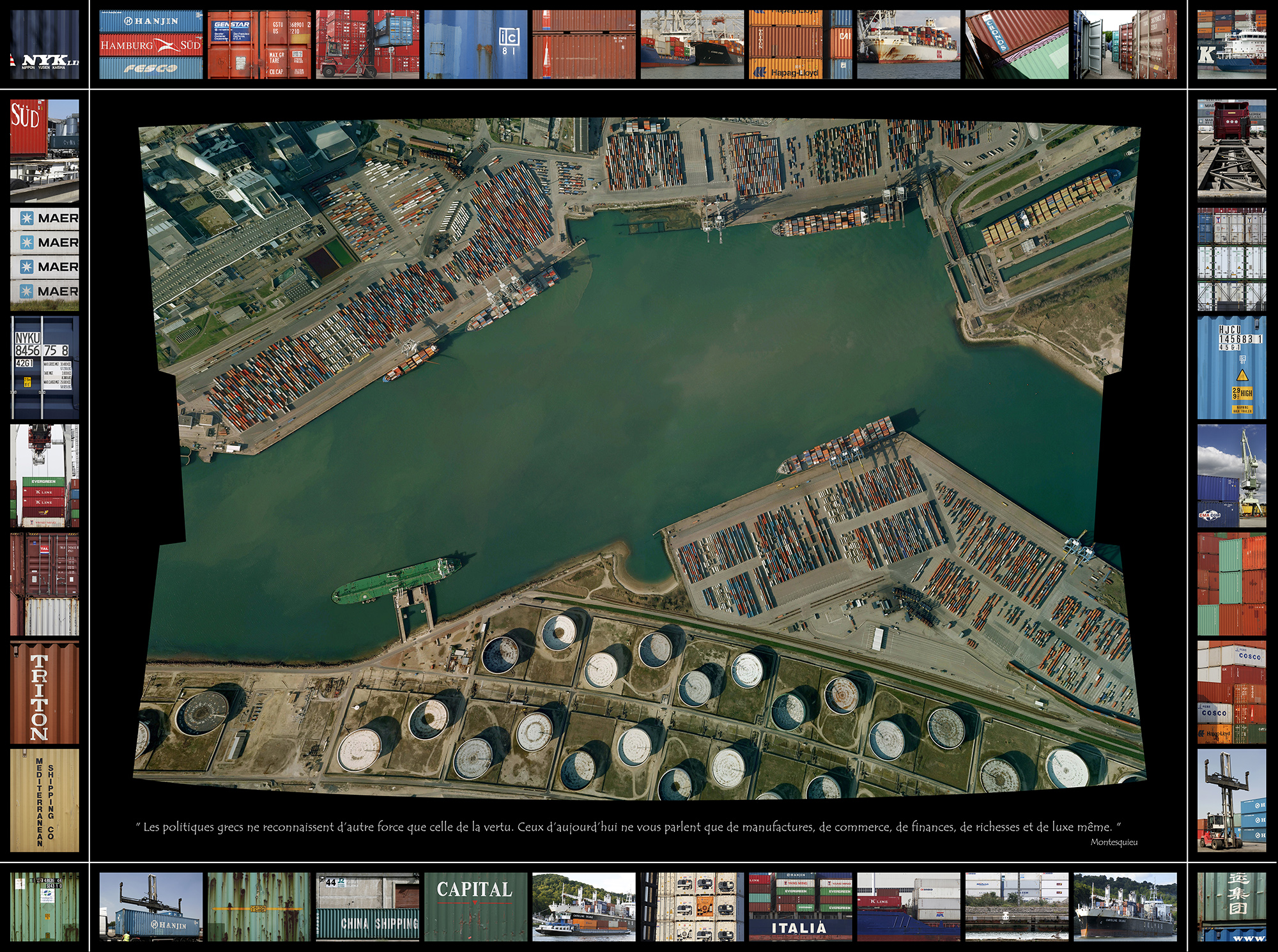The height and width of the screenshot is (952, 1278).
Task: Open the ITALIA ship hull thumbnail
Action: (x=801, y=907)
